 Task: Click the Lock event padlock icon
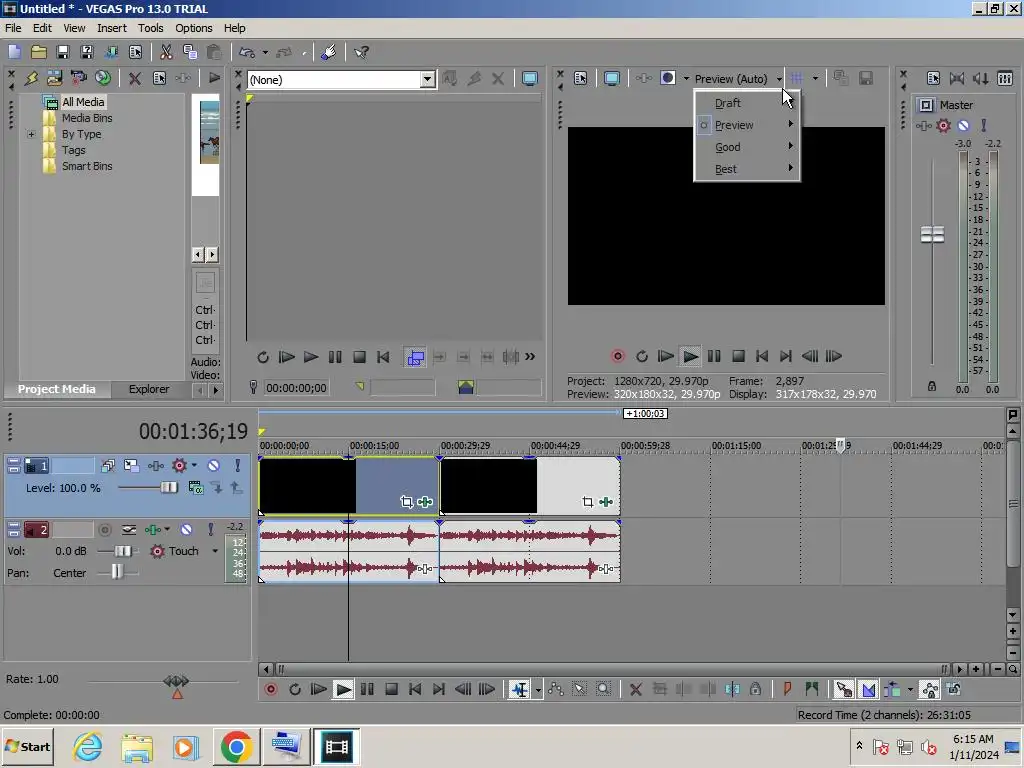click(756, 689)
